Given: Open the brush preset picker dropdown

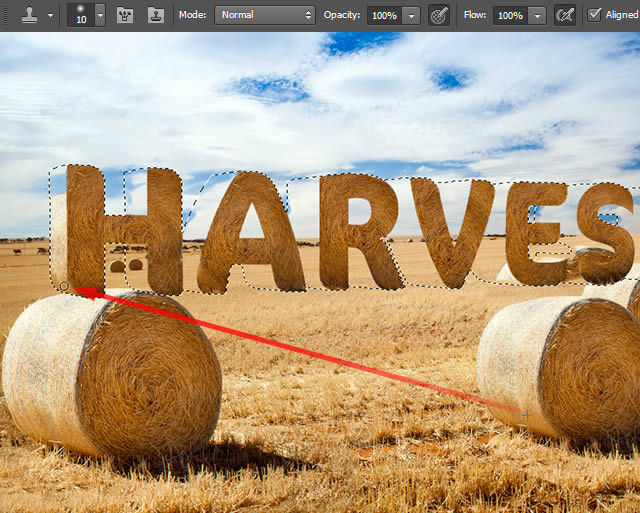Looking at the screenshot, I should 100,15.
